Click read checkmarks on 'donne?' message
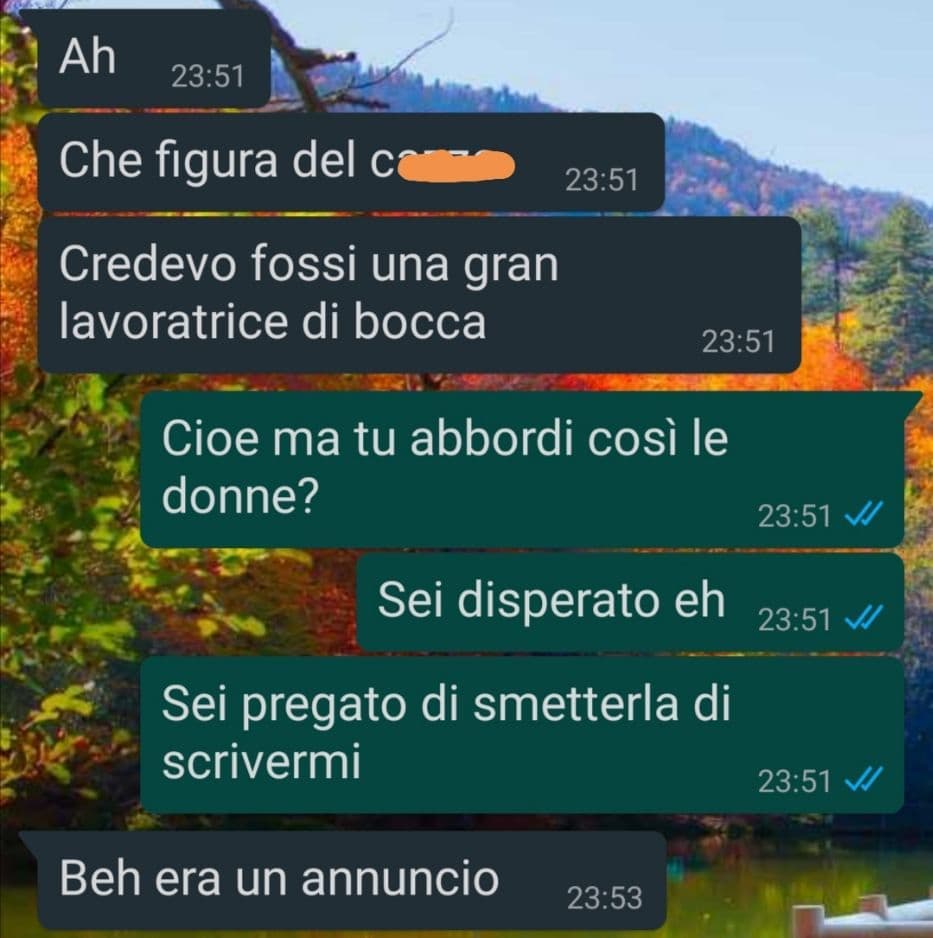Screen dimensions: 933x938 click(863, 514)
